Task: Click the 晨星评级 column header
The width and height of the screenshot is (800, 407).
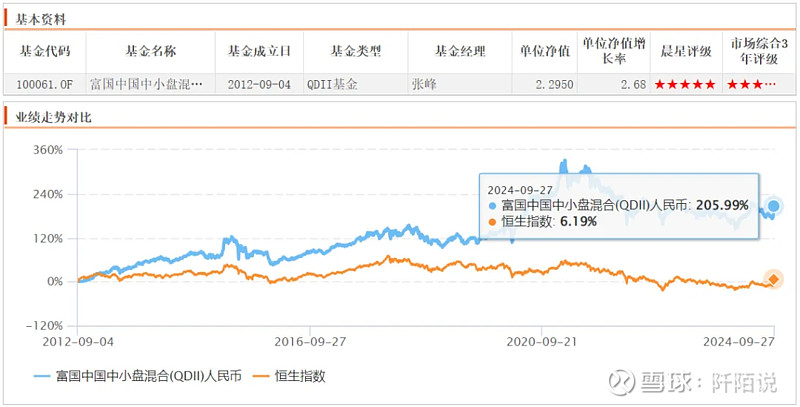Action: point(686,52)
